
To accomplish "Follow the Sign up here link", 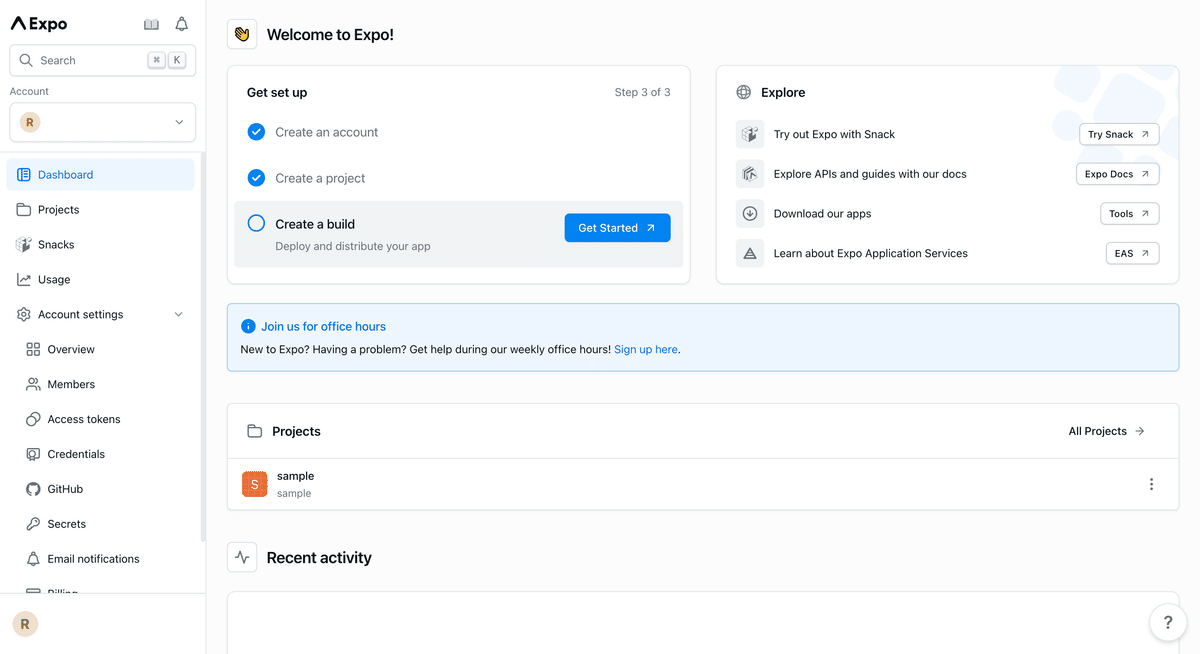I will coord(645,349).
